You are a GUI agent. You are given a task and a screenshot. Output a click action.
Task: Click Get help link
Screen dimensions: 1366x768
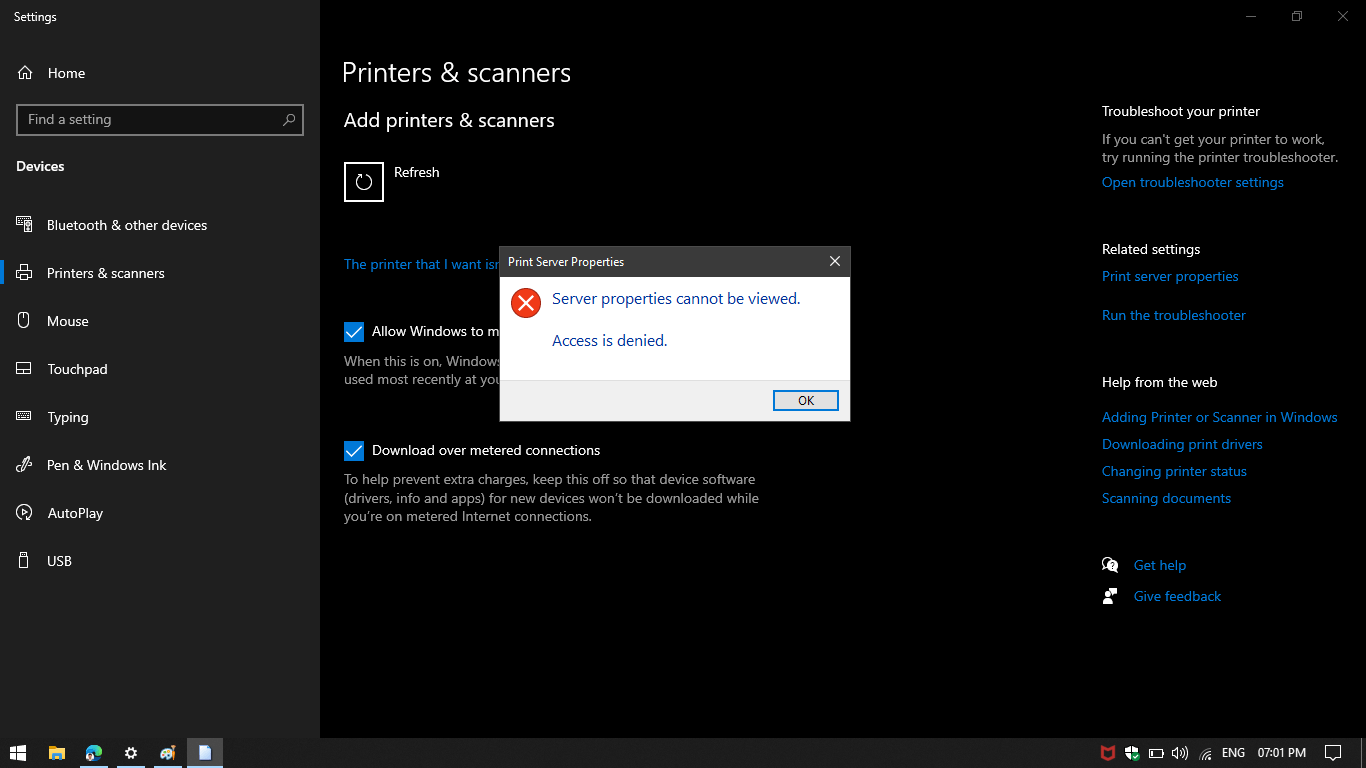1160,565
